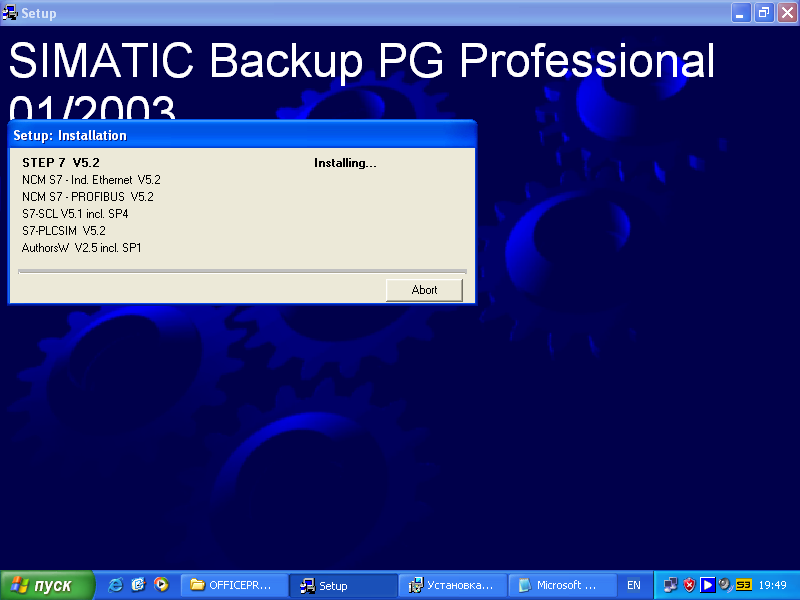
Task: Open the Windows Start (пуск) menu
Action: click(47, 585)
